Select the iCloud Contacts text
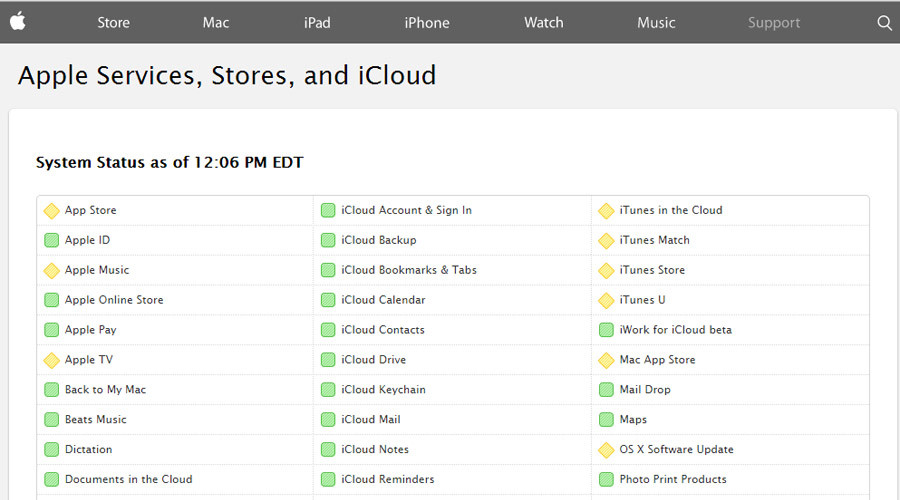Image resolution: width=900 pixels, height=500 pixels. pyautogui.click(x=383, y=330)
